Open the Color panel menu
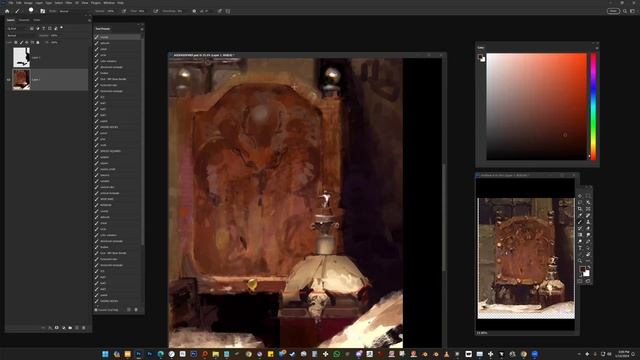This screenshot has width=640, height=360. tap(597, 48)
